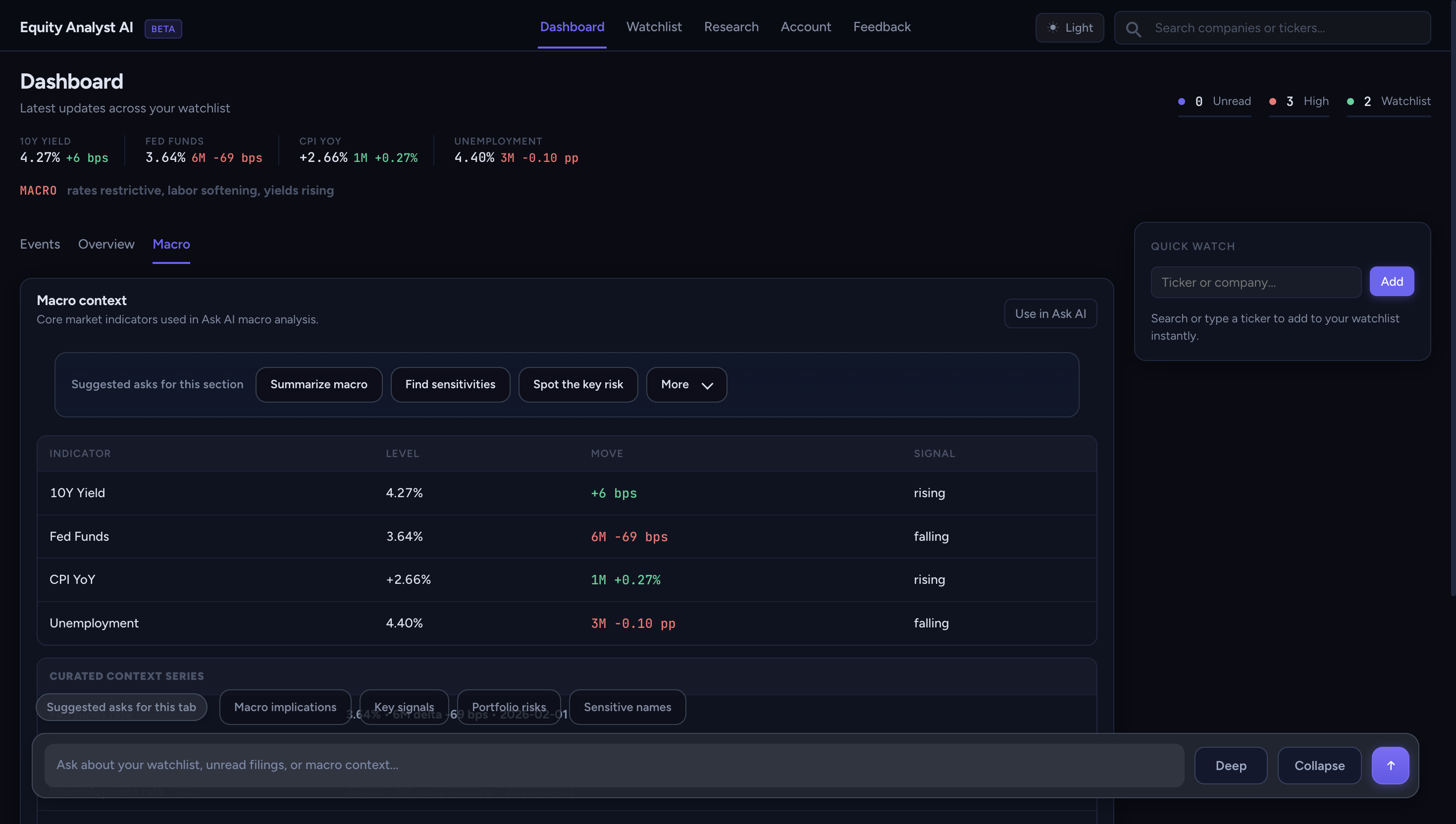Screen dimensions: 1456x824
Task: Select the 'Summarize macro' suggestion
Action: (318, 384)
